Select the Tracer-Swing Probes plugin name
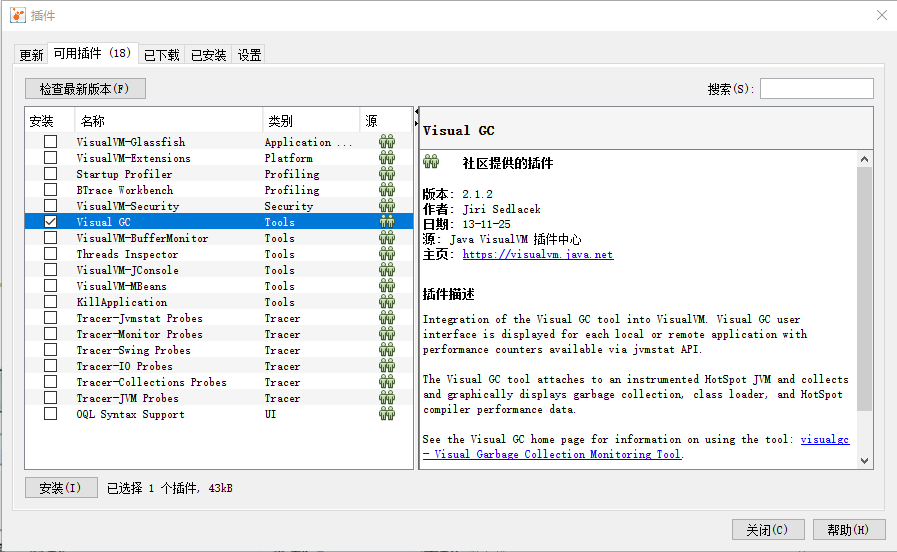Screen dimensions: 897x552 (133, 350)
